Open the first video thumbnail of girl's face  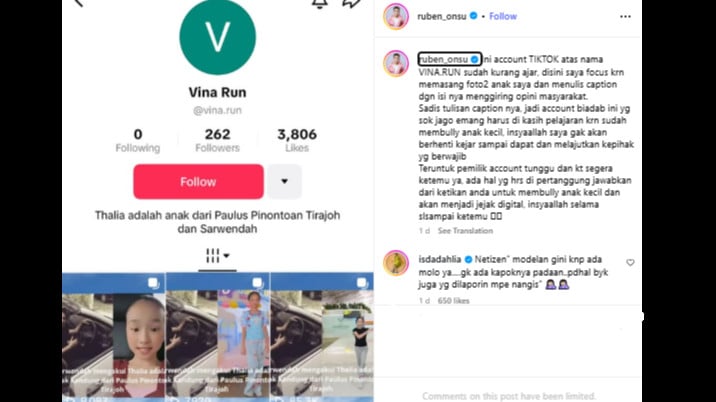[x=114, y=337]
